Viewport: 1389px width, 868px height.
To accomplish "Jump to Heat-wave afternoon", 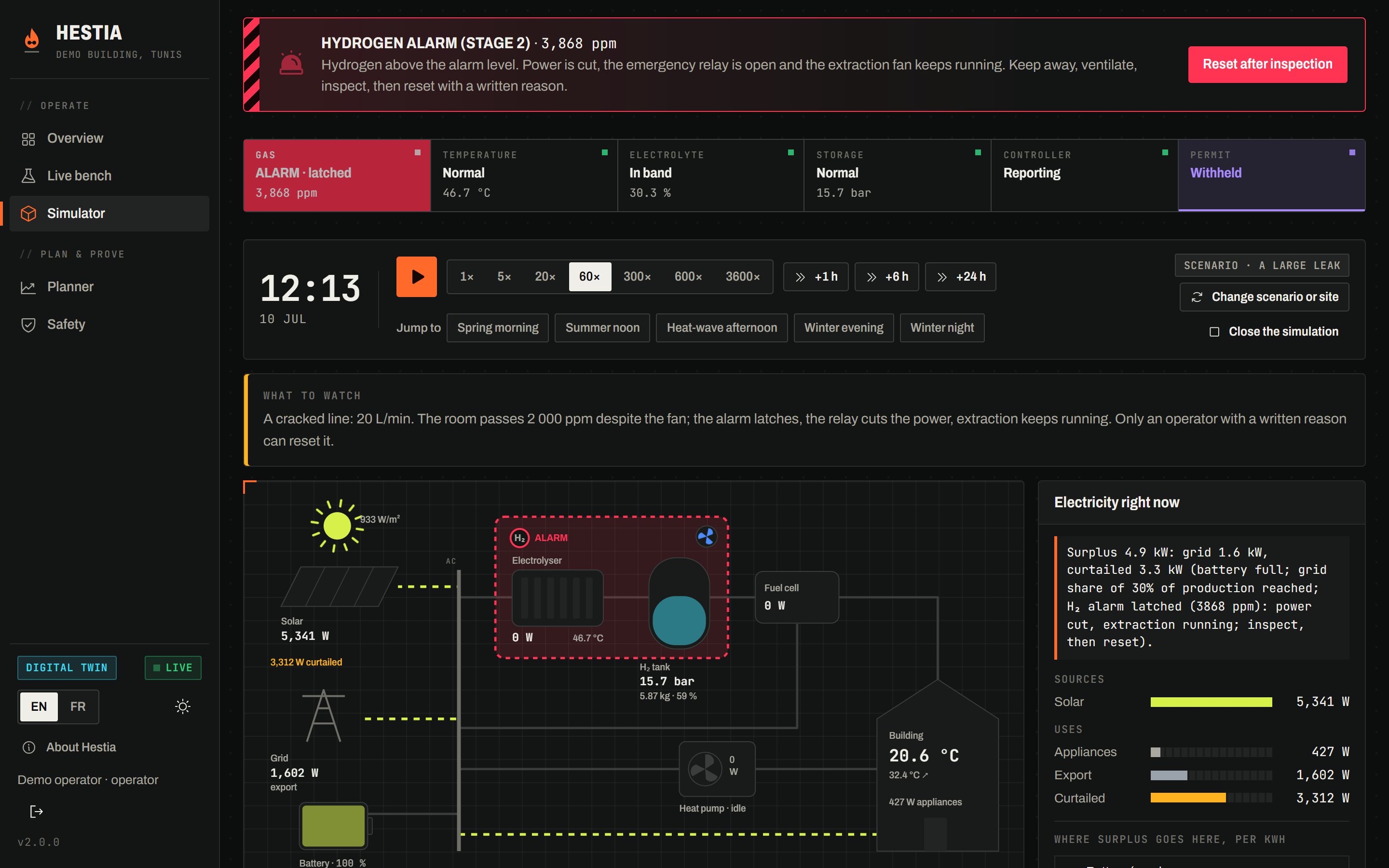I will click(722, 328).
